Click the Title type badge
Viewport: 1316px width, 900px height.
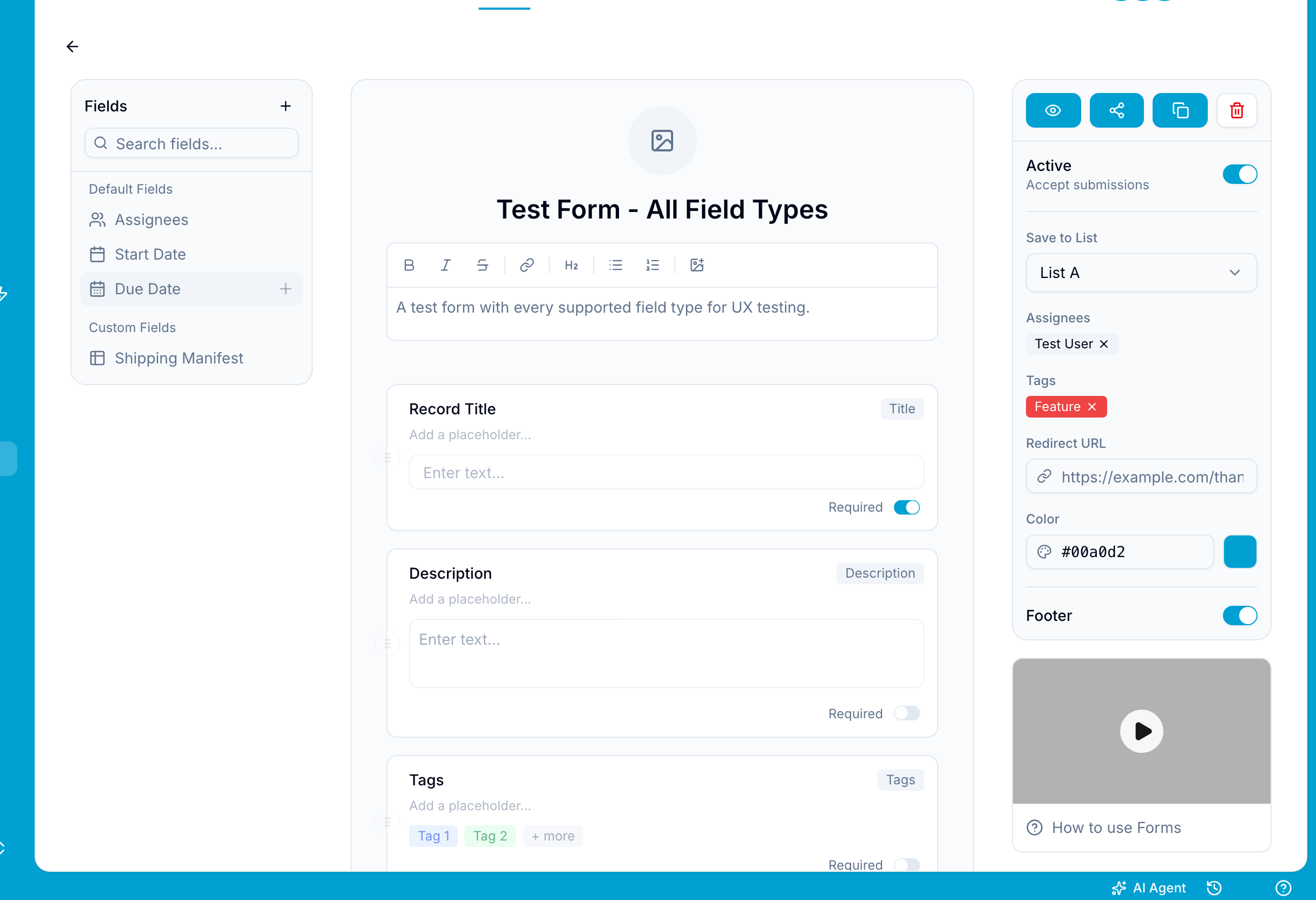pyautogui.click(x=902, y=409)
